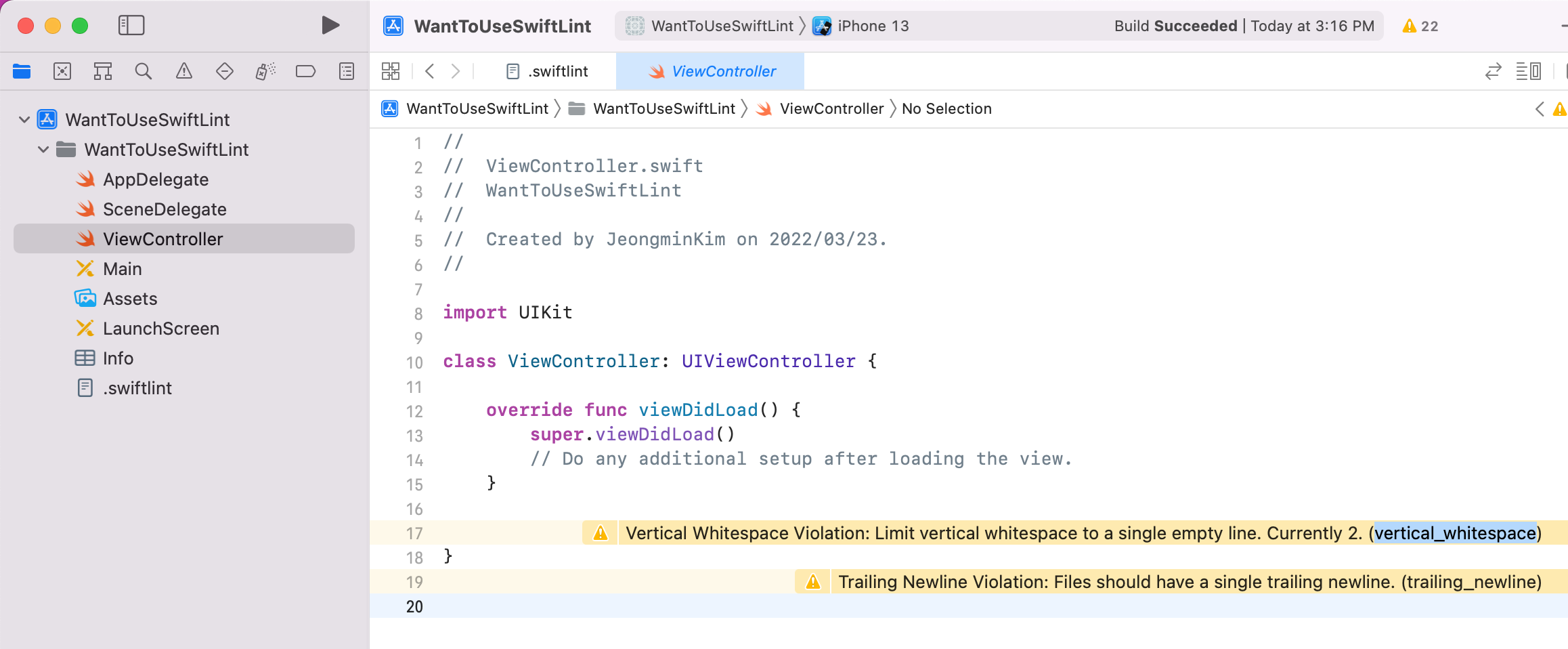Click the Vertical Whitespace Violation message
This screenshot has width=1568, height=649.
point(1083,533)
